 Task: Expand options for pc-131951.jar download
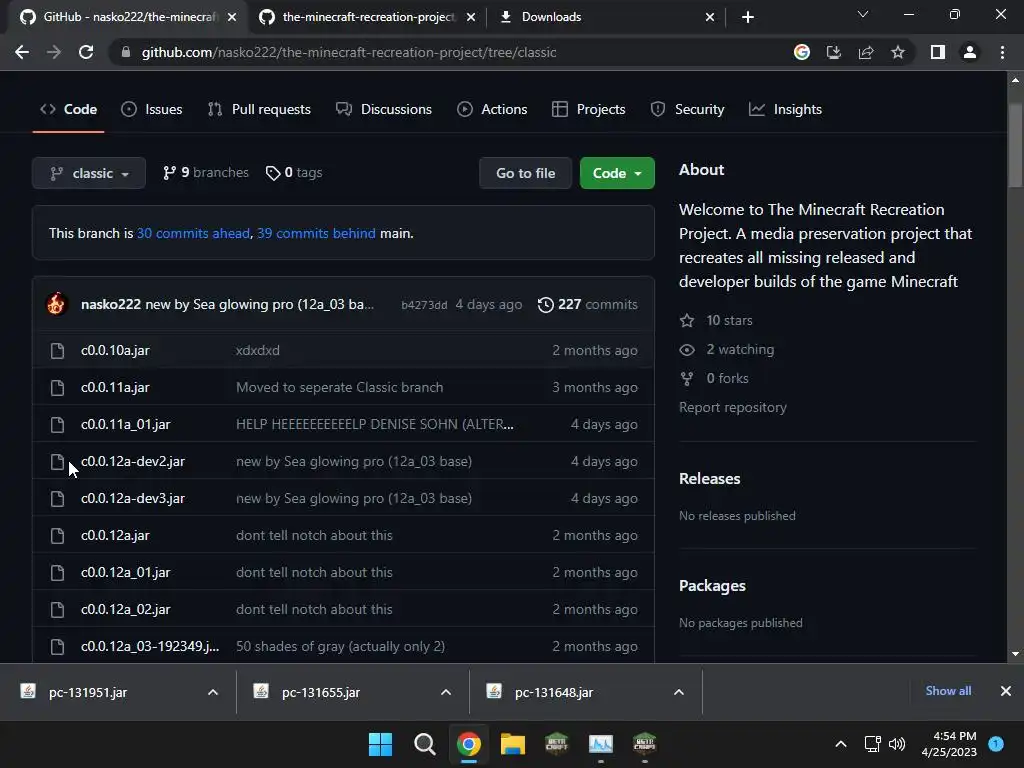[213, 692]
